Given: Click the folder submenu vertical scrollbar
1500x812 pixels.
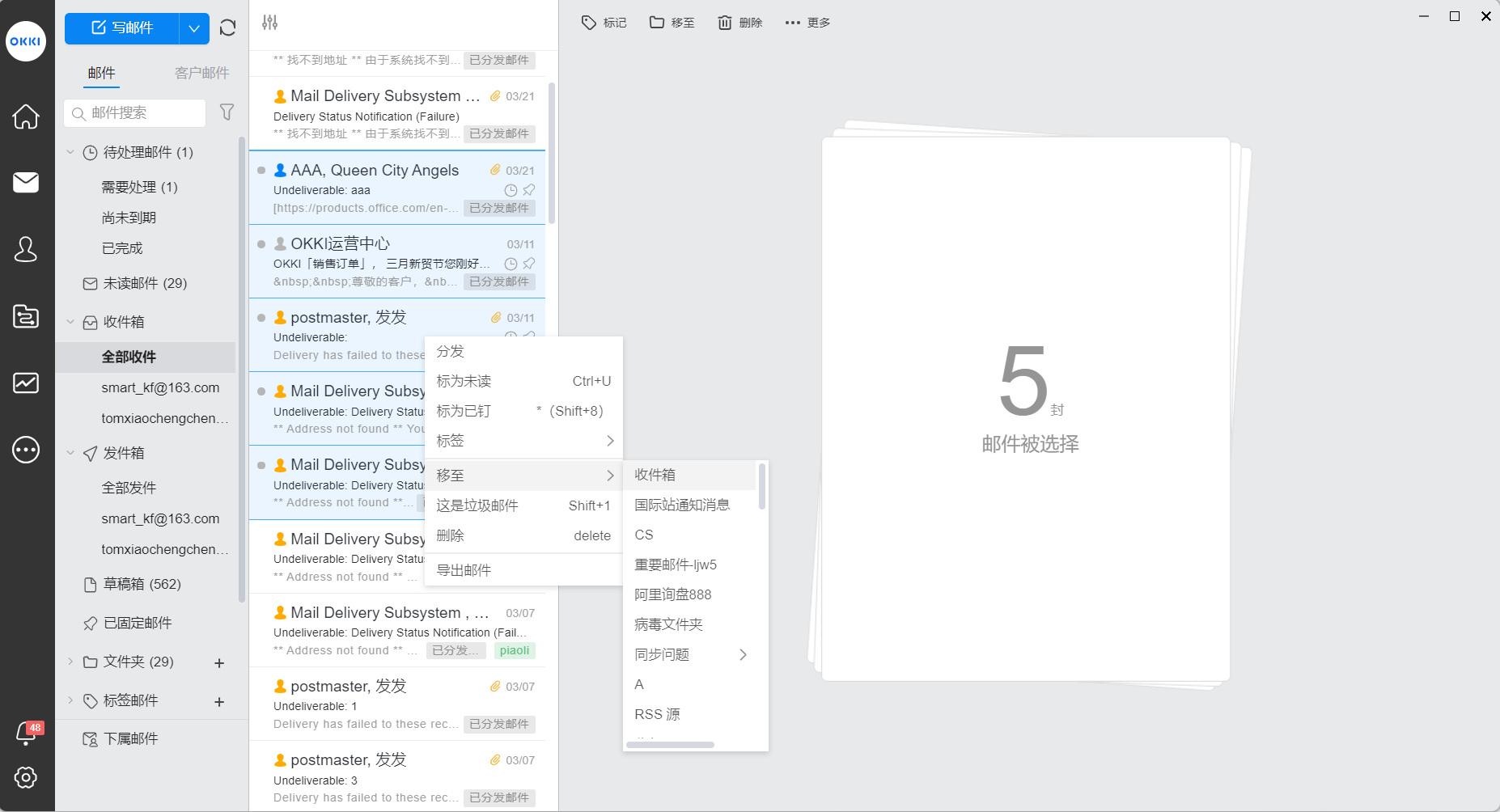Looking at the screenshot, I should point(762,486).
